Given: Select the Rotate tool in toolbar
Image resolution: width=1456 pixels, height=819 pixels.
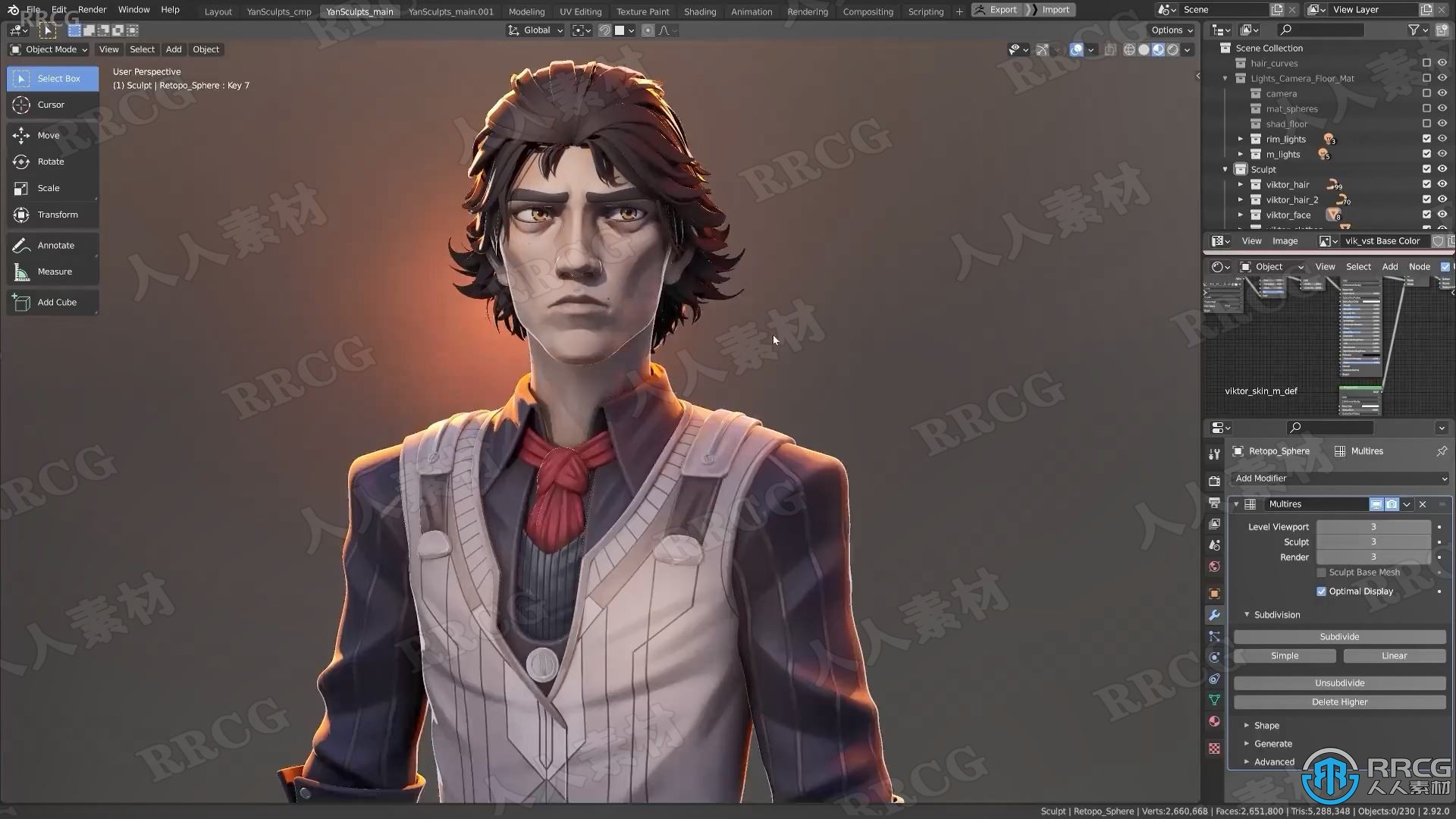Looking at the screenshot, I should (x=50, y=161).
